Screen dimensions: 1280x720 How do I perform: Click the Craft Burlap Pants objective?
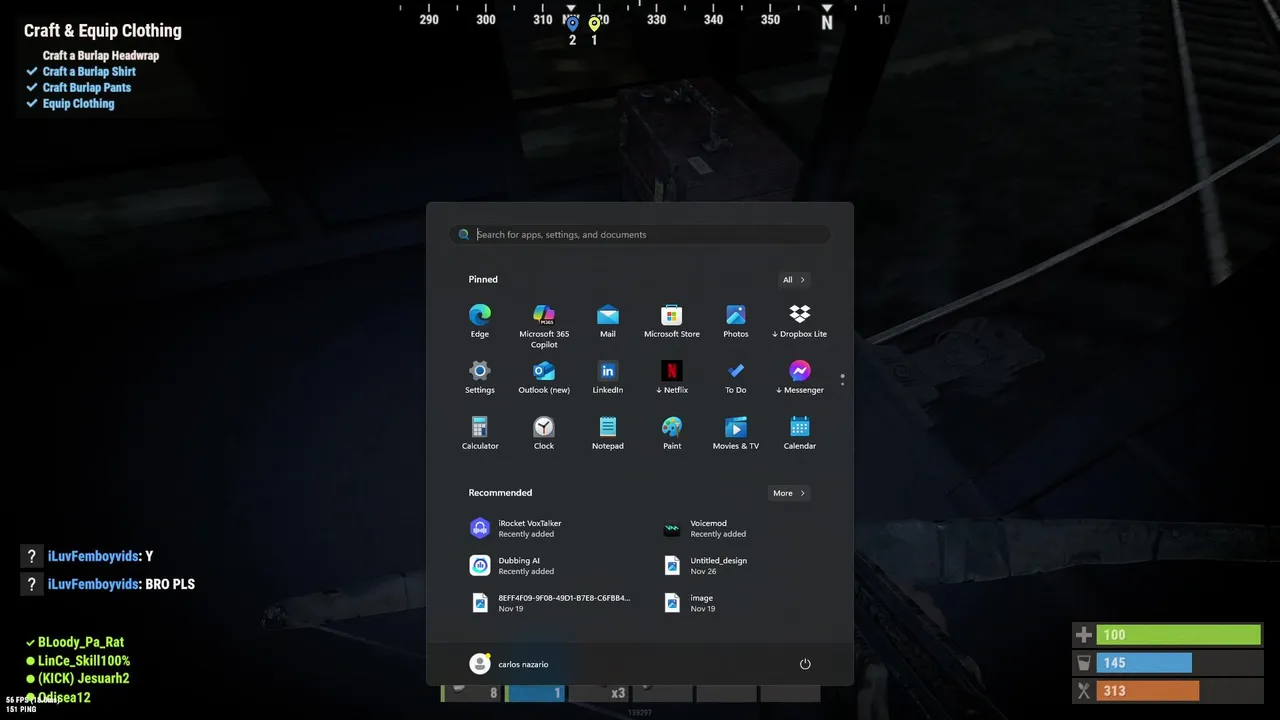pyautogui.click(x=87, y=88)
